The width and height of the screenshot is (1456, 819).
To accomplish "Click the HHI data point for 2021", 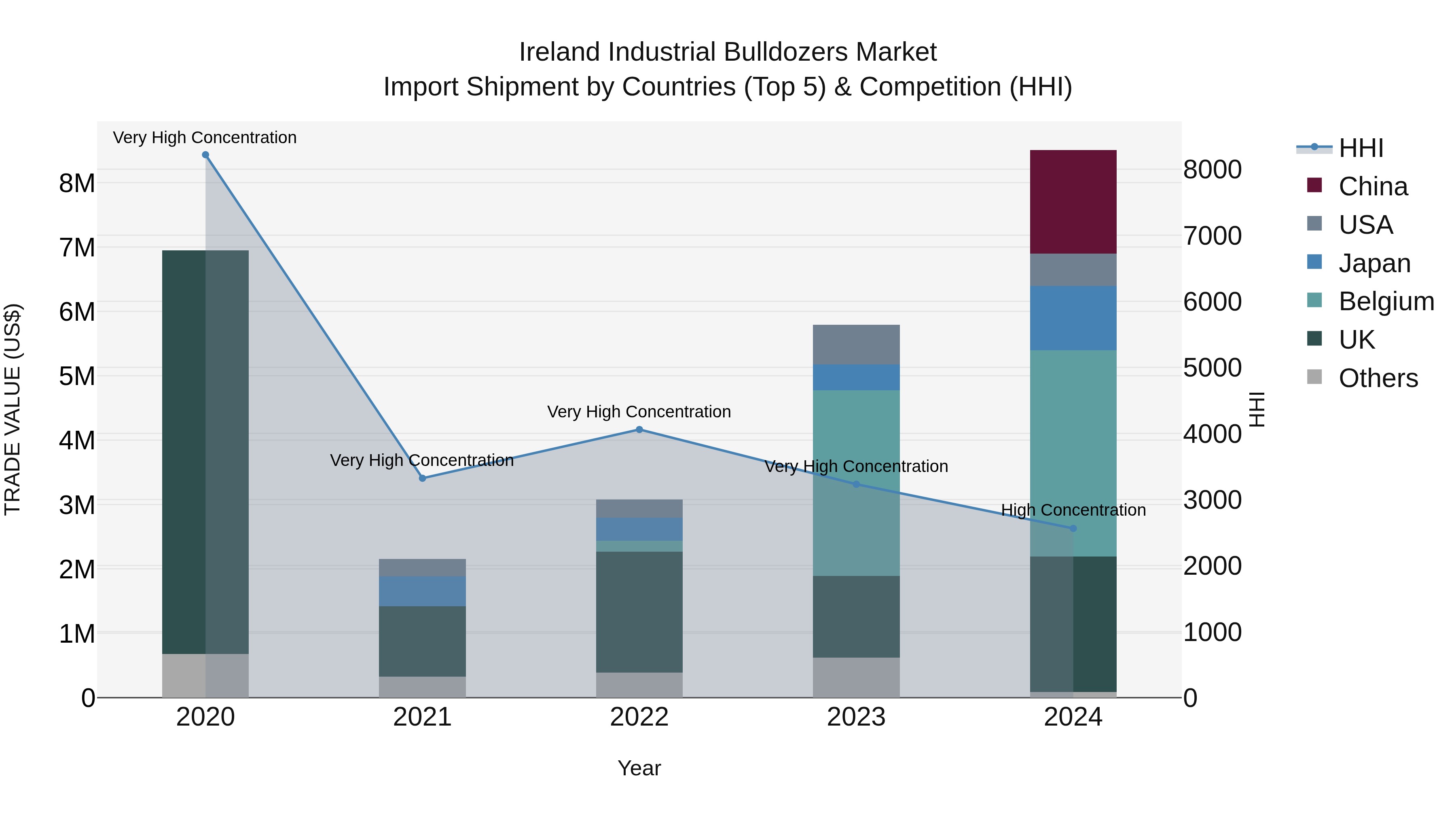I will pyautogui.click(x=422, y=478).
